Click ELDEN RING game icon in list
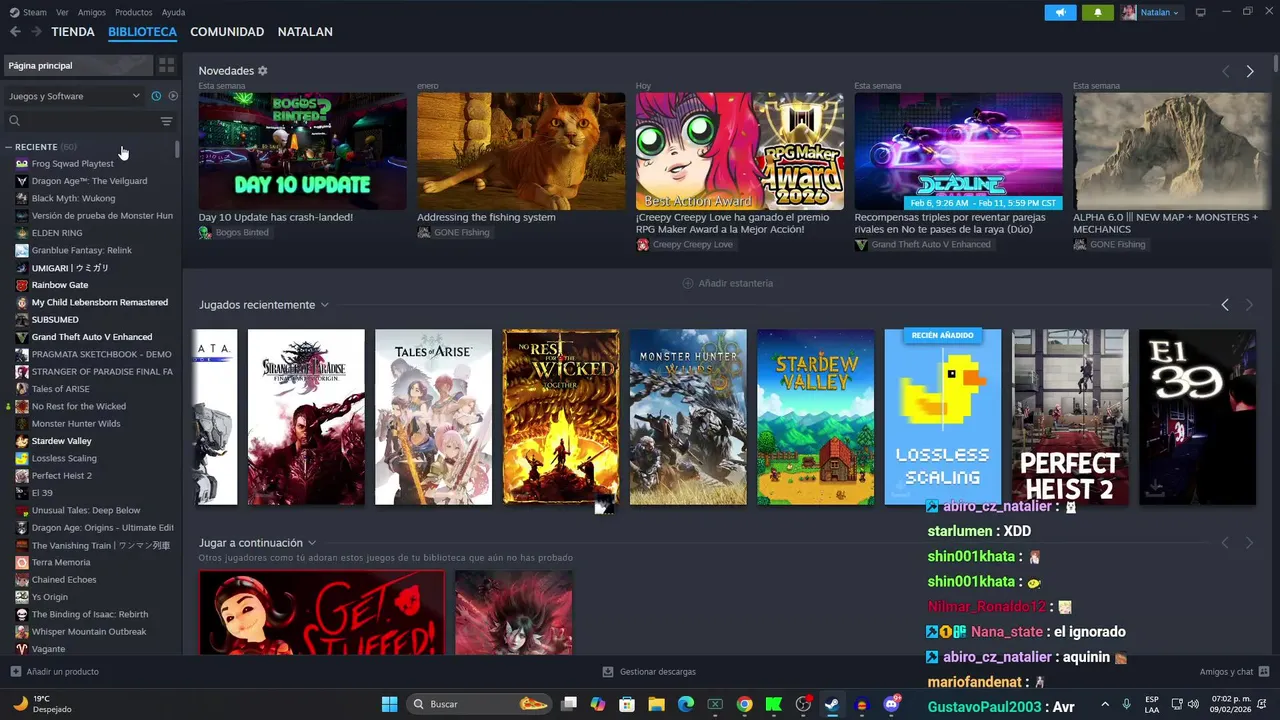The width and height of the screenshot is (1280, 720). pyautogui.click(x=22, y=233)
